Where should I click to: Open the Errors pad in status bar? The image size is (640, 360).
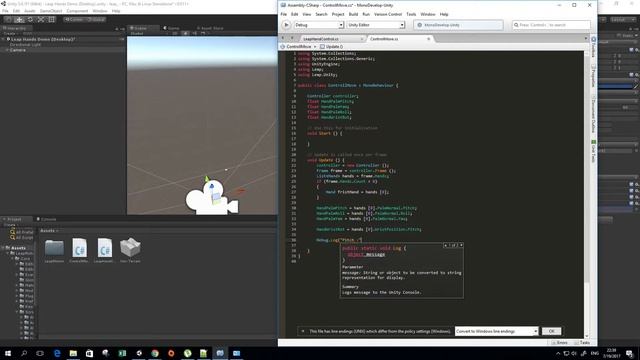559,343
